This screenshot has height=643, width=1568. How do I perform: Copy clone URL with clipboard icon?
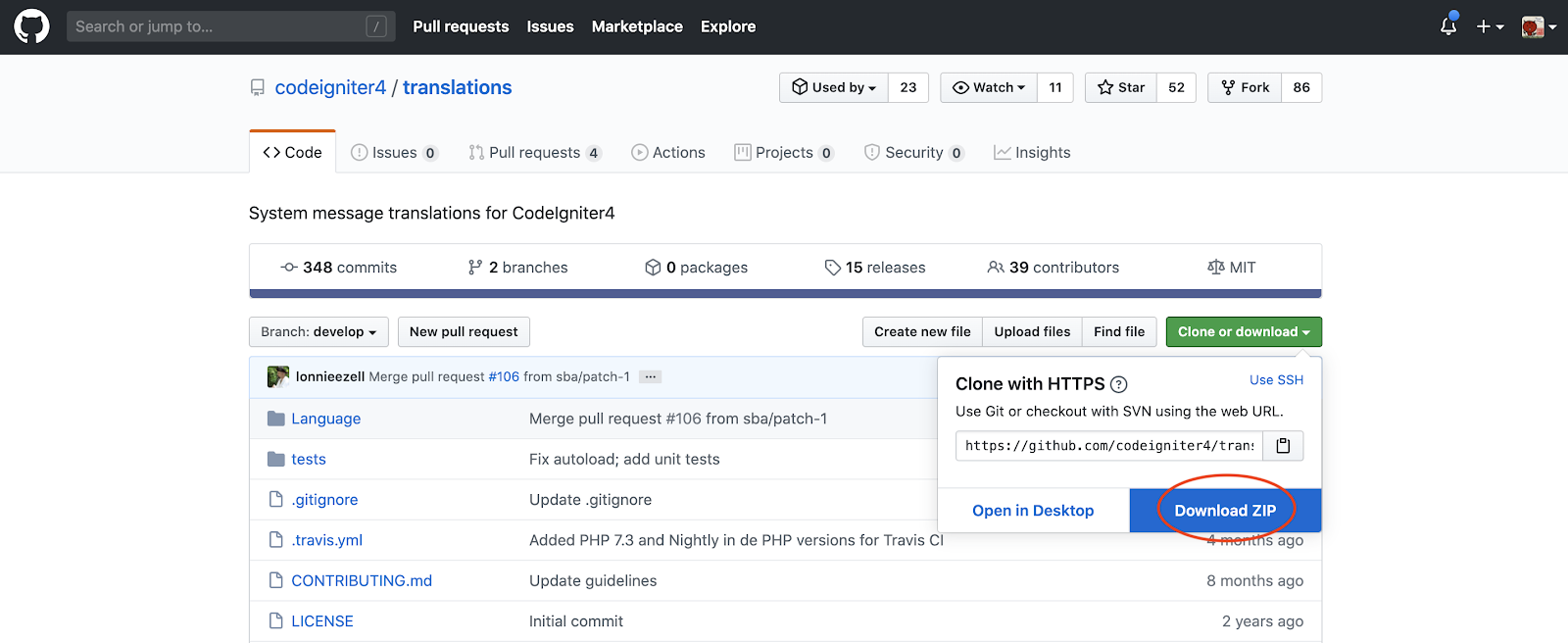pyautogui.click(x=1283, y=446)
